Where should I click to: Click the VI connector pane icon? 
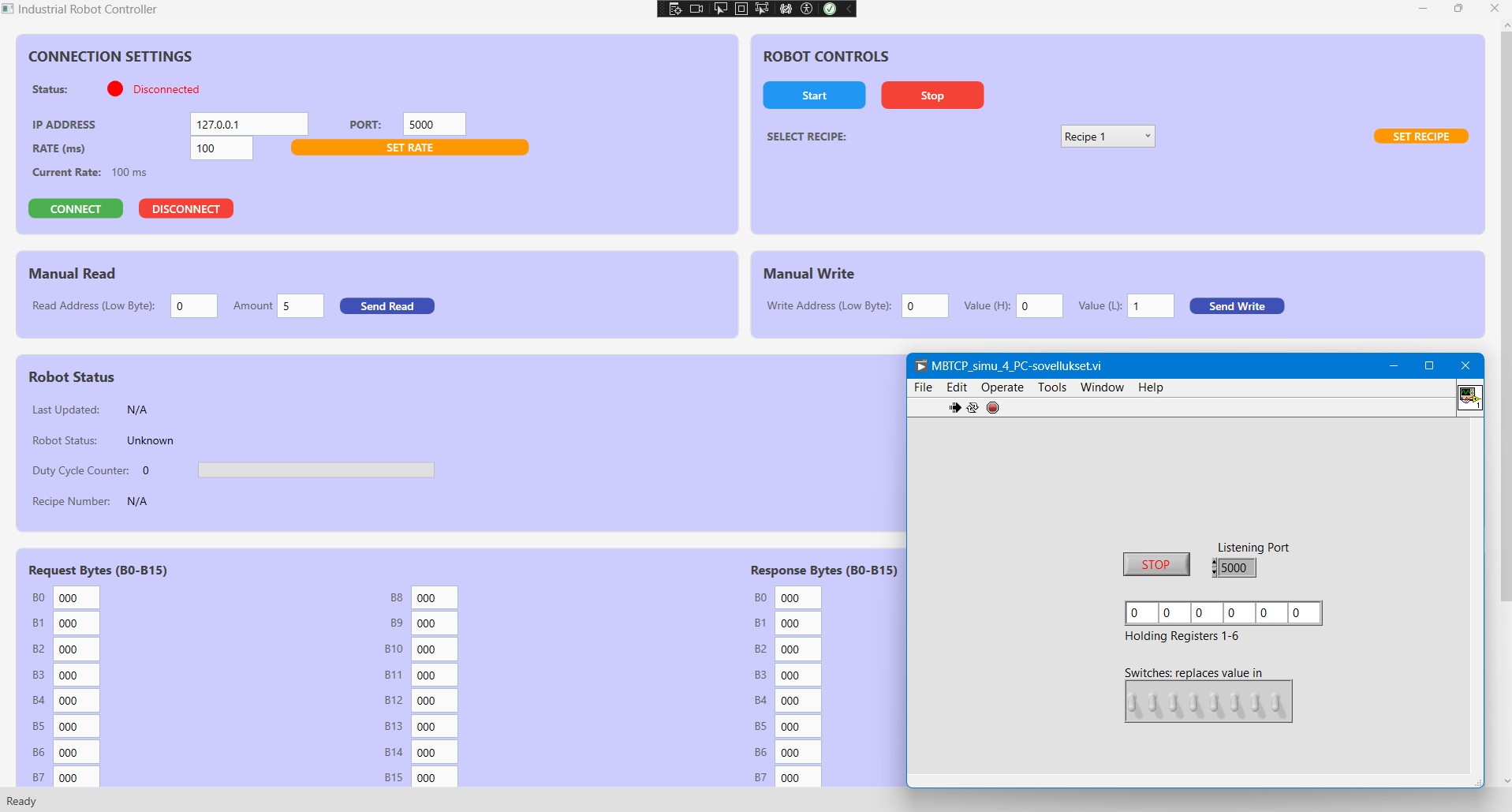pyautogui.click(x=1469, y=396)
